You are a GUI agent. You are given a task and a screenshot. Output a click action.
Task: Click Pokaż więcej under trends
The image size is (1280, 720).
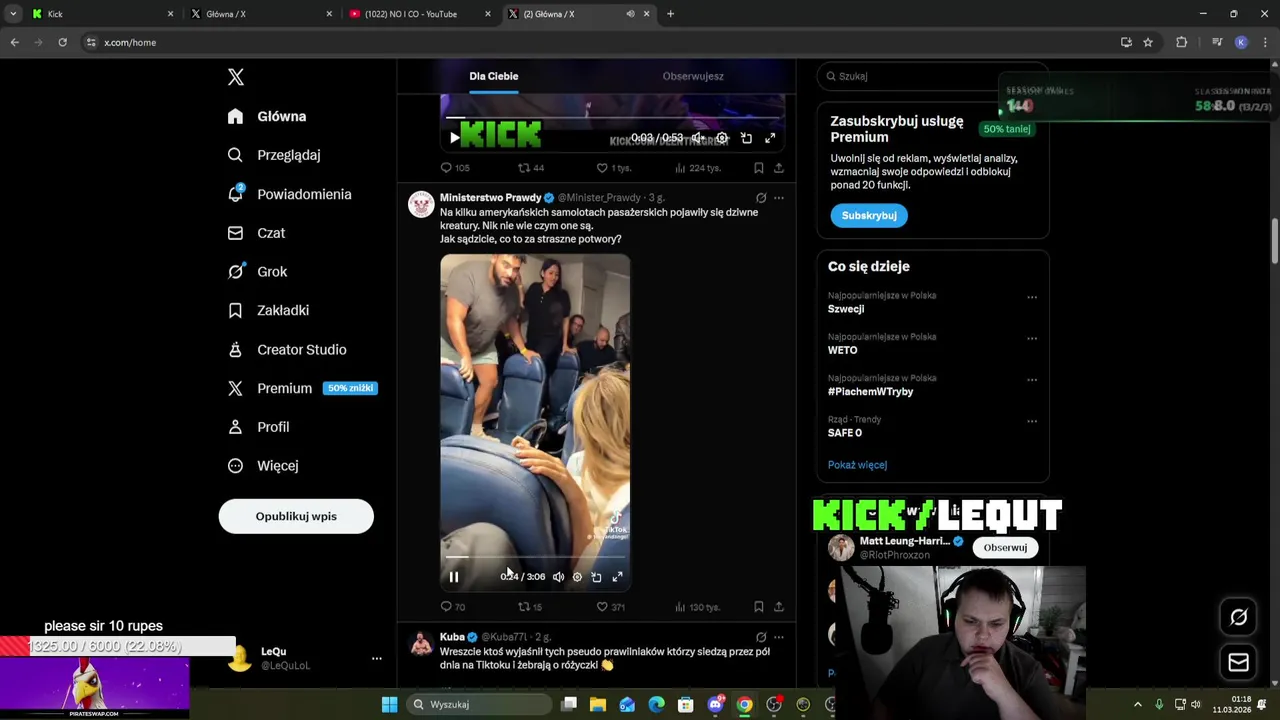[857, 465]
